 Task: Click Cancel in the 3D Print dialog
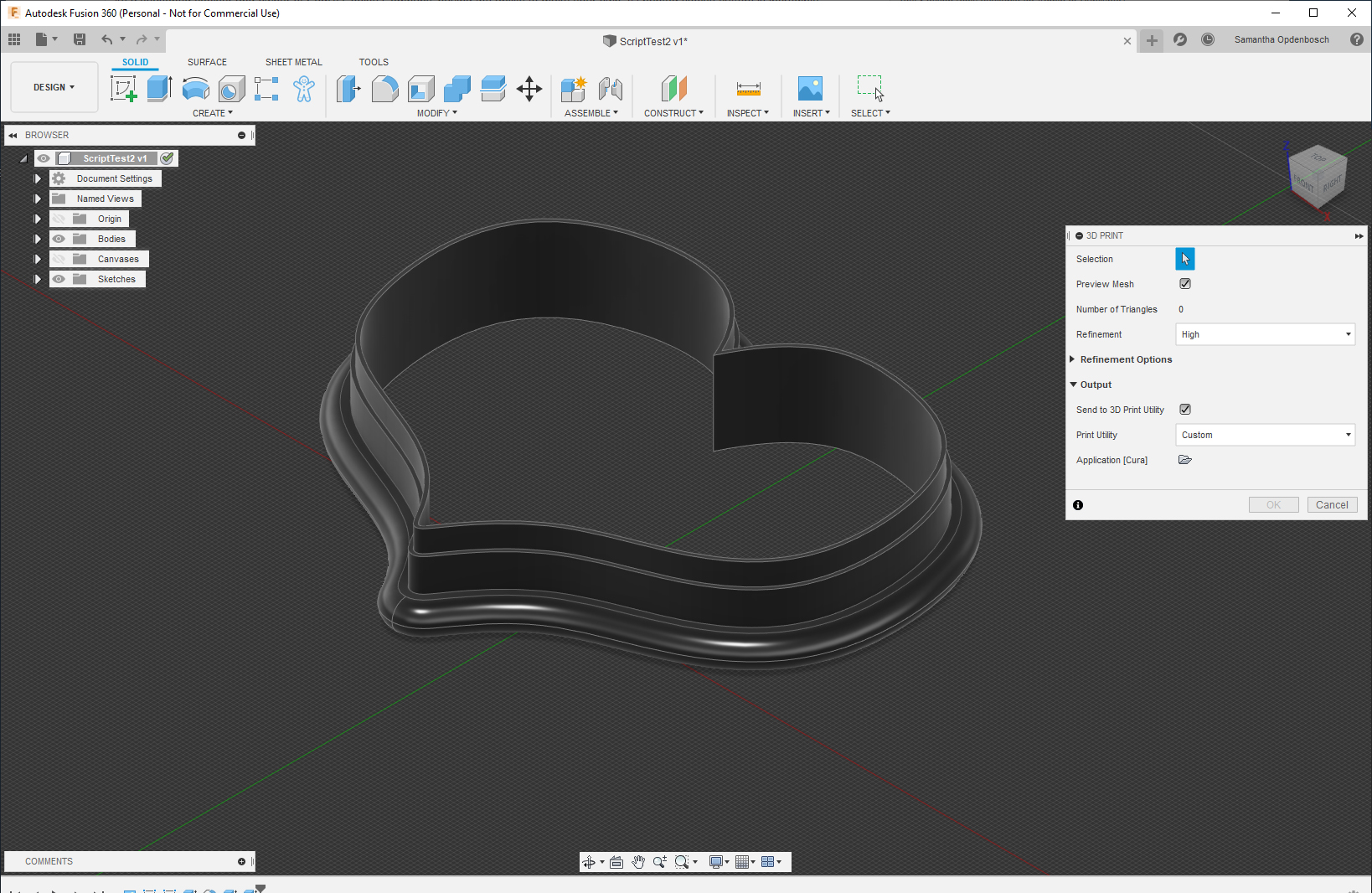(1331, 505)
